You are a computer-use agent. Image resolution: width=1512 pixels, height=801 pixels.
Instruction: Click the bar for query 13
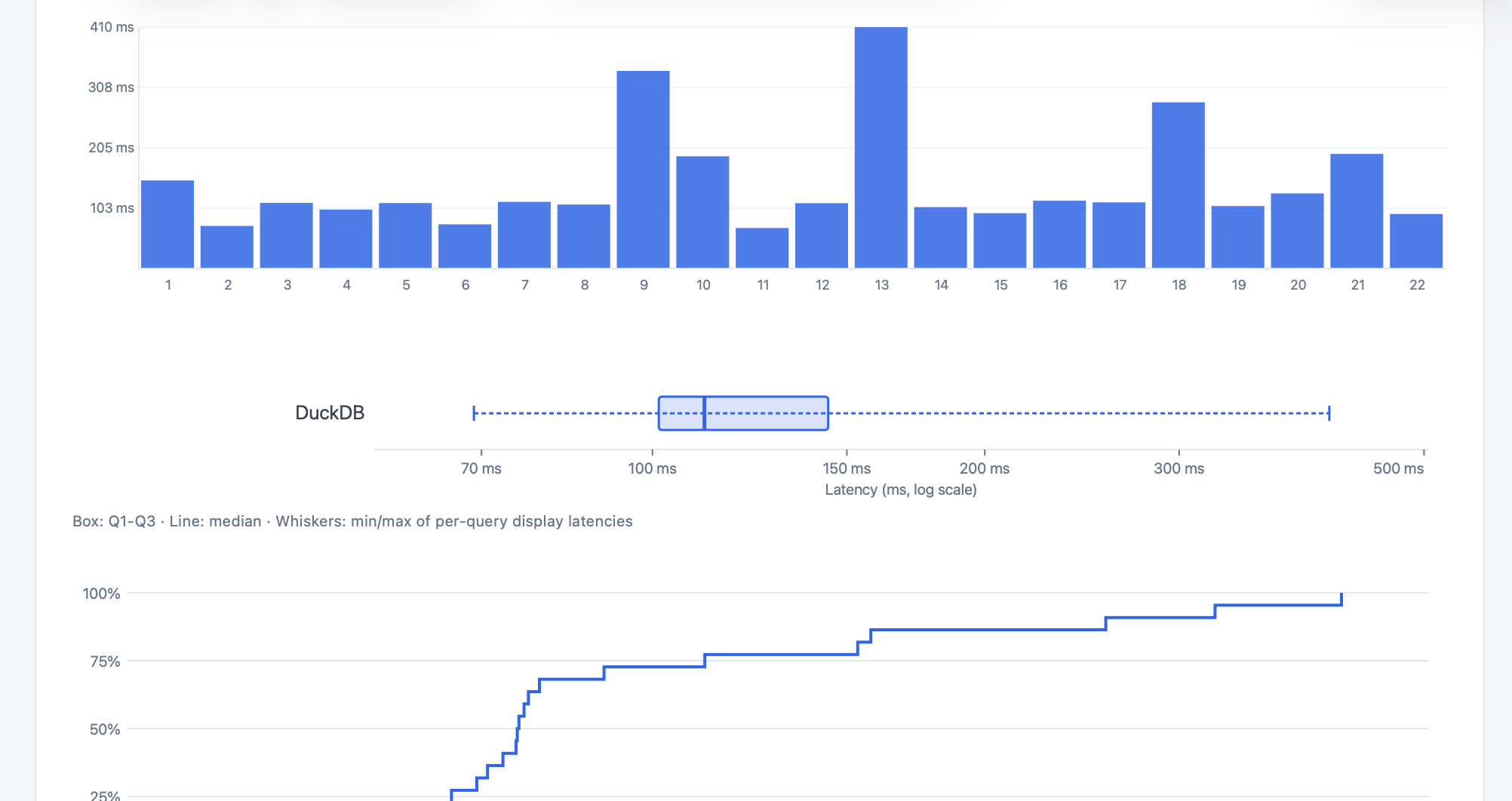[880, 147]
